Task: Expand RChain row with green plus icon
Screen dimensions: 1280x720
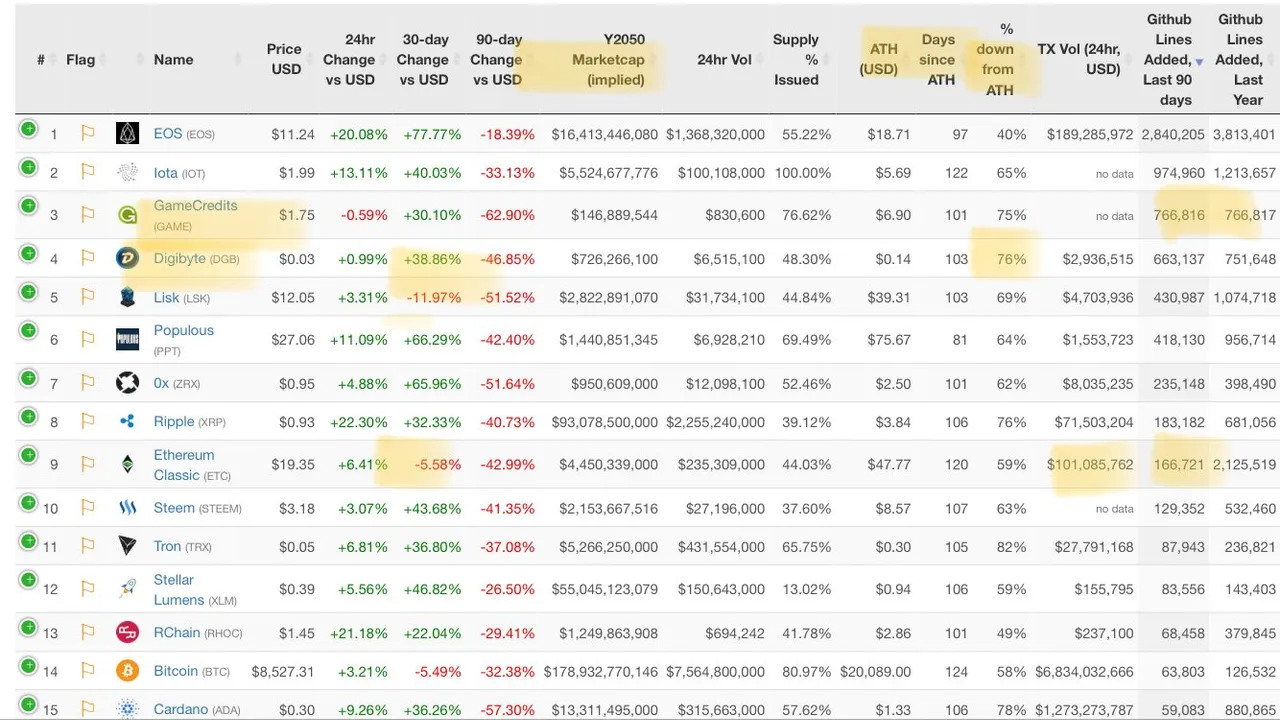Action: [x=28, y=626]
